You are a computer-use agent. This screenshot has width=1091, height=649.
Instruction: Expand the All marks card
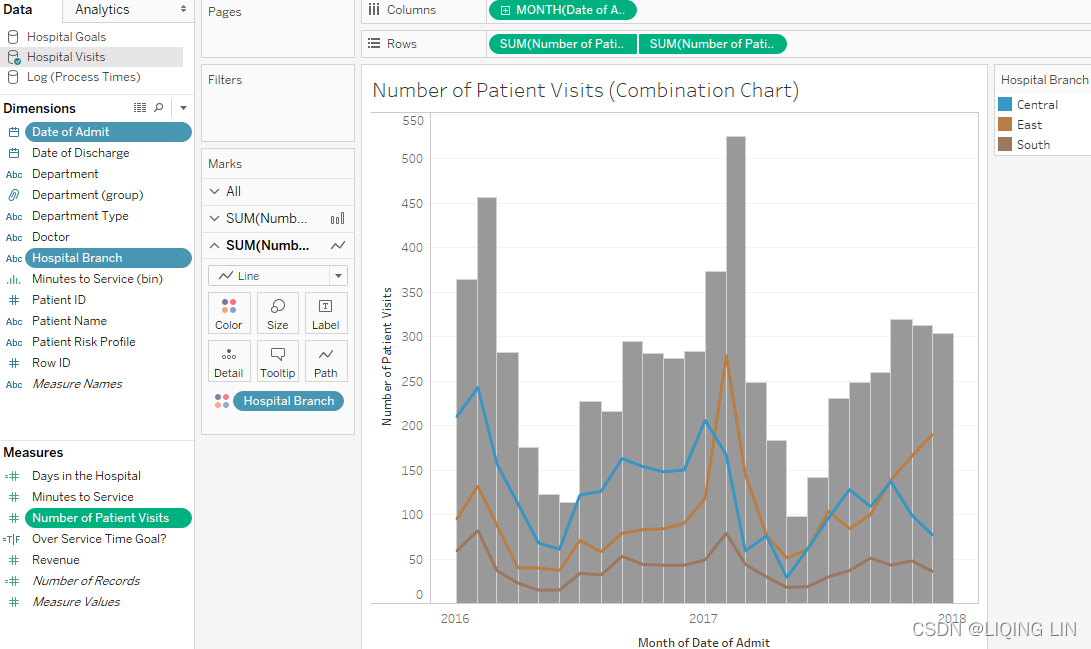point(214,191)
